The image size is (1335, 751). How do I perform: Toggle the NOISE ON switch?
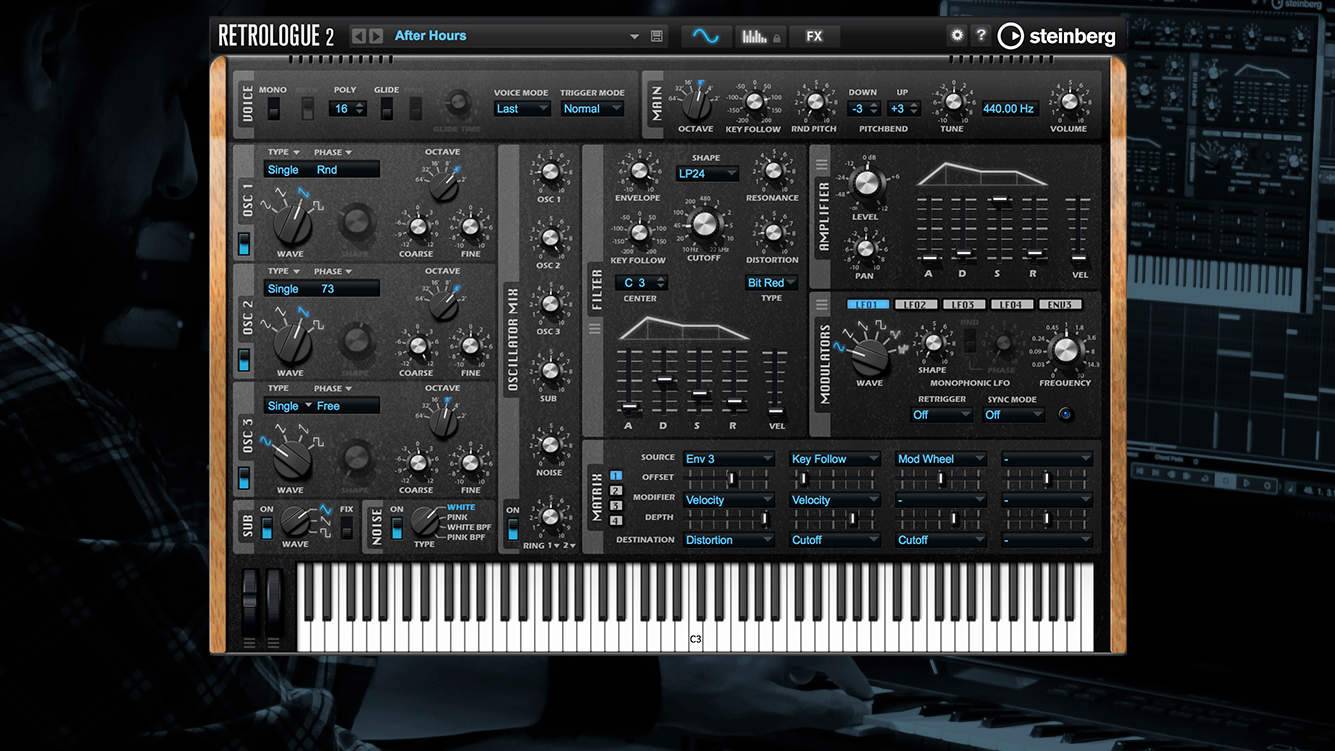(397, 528)
